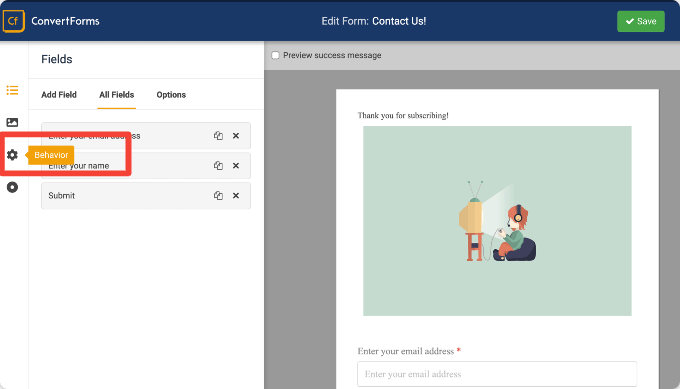Duplicate the Submit field

click(218, 196)
